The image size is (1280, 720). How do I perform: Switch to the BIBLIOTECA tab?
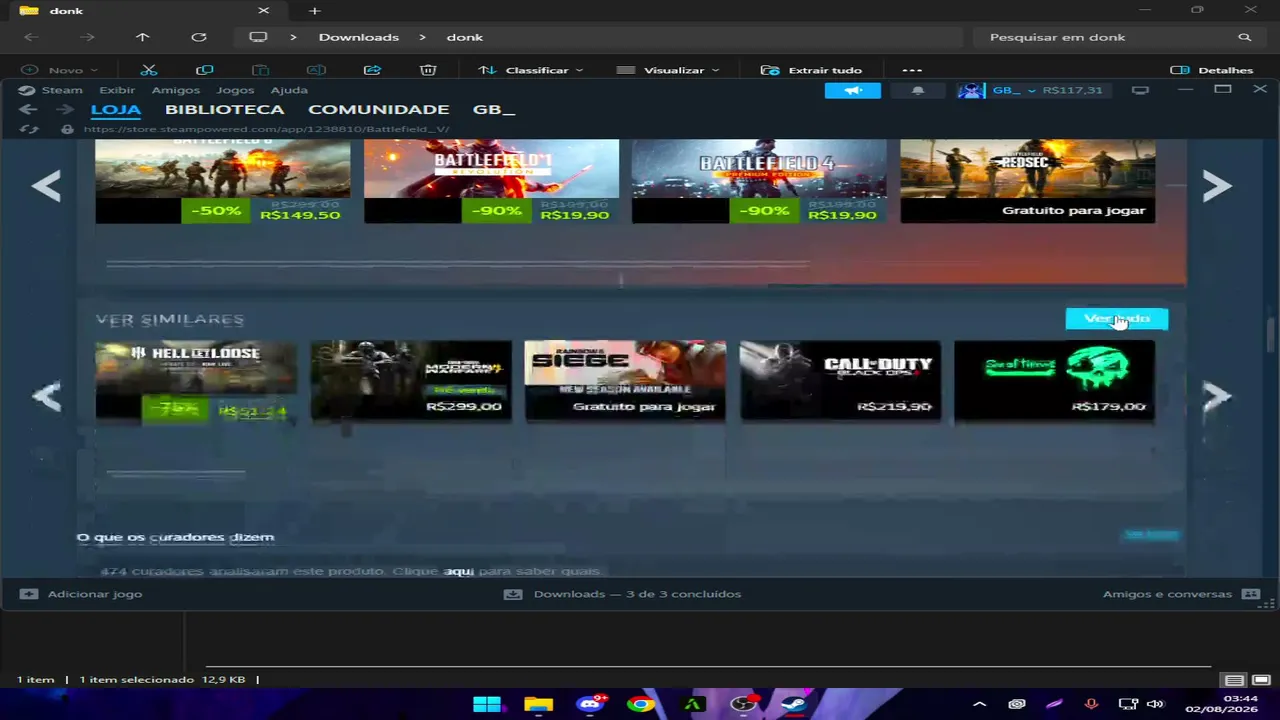(x=225, y=109)
